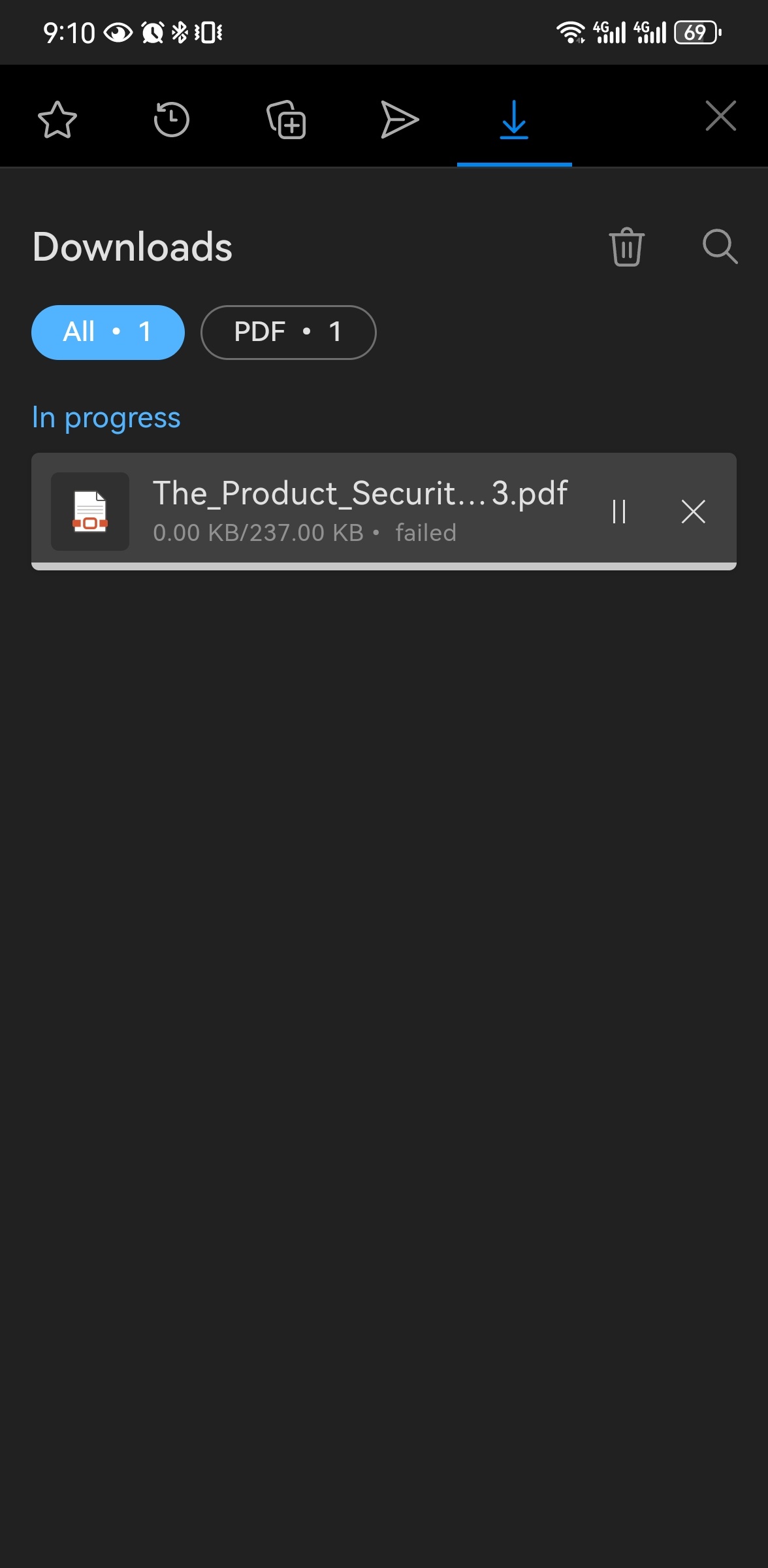Close the panel with top X
Screen dimensions: 768x1568
coord(721,116)
